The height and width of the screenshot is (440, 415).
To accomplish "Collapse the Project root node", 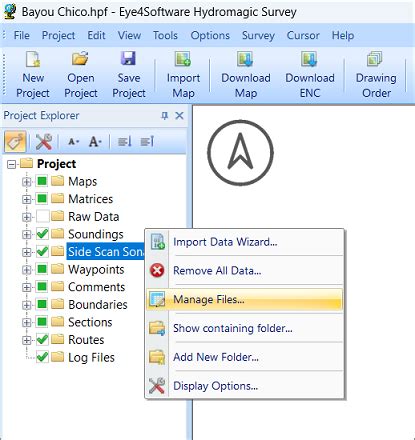I will coord(12,164).
